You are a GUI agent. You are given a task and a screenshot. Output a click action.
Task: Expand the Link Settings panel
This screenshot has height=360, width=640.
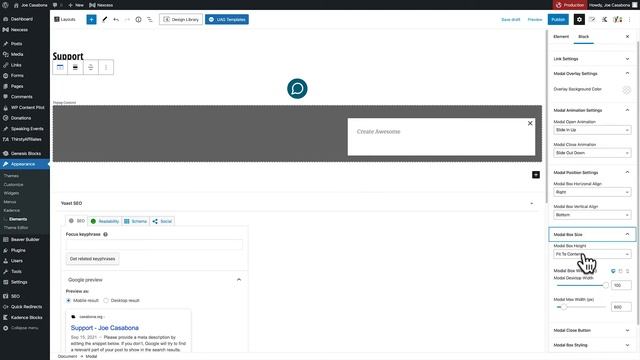point(591,59)
